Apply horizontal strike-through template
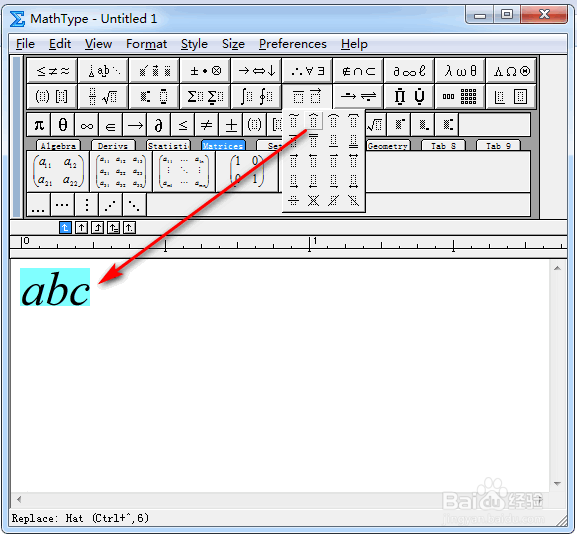577x539 pixels. point(294,201)
